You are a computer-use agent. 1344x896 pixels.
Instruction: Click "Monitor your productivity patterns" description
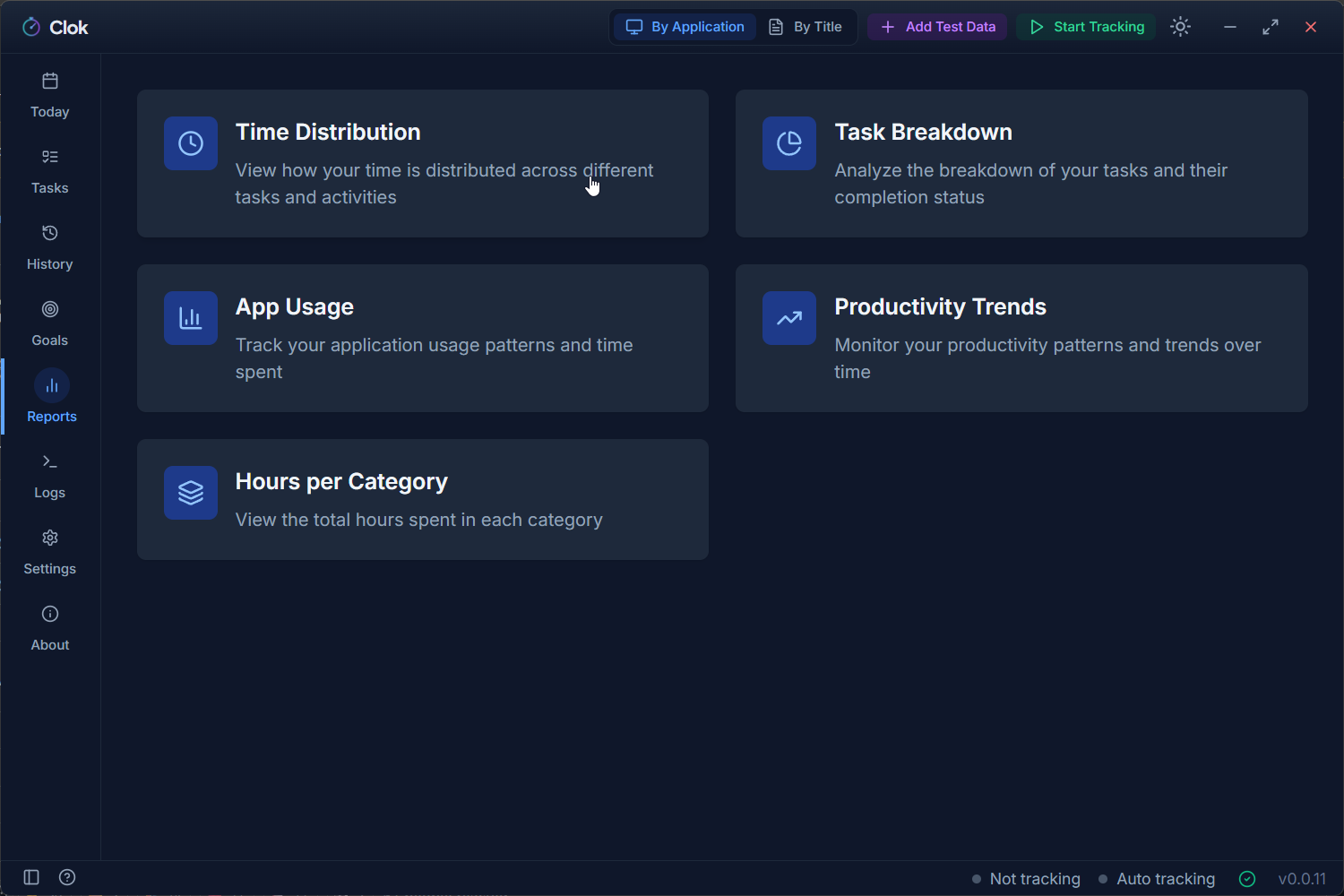point(1047,358)
